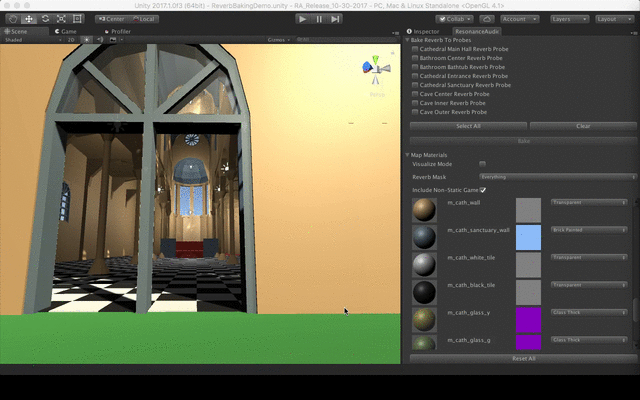
Task: Switch to the Game tab
Action: click(66, 31)
